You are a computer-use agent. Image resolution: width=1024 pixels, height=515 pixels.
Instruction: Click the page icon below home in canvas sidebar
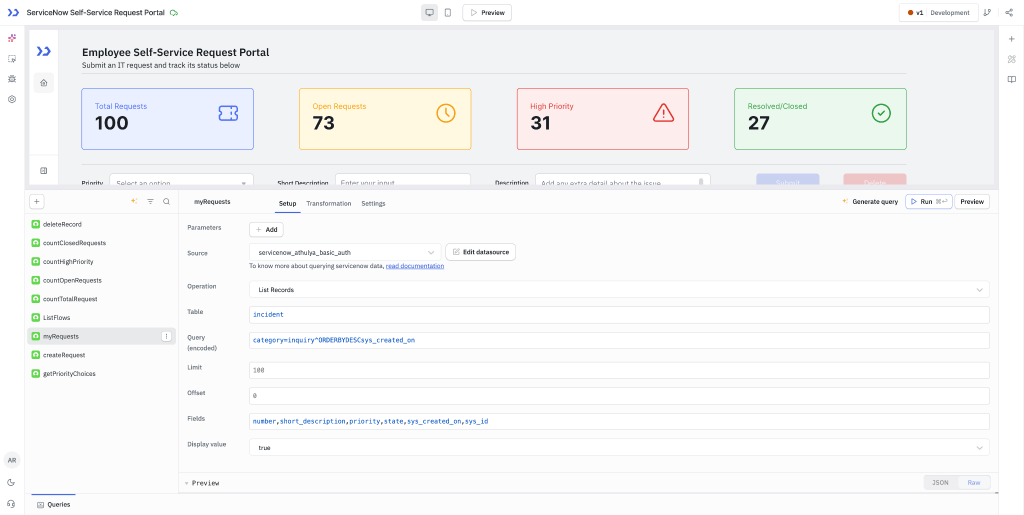click(x=44, y=170)
